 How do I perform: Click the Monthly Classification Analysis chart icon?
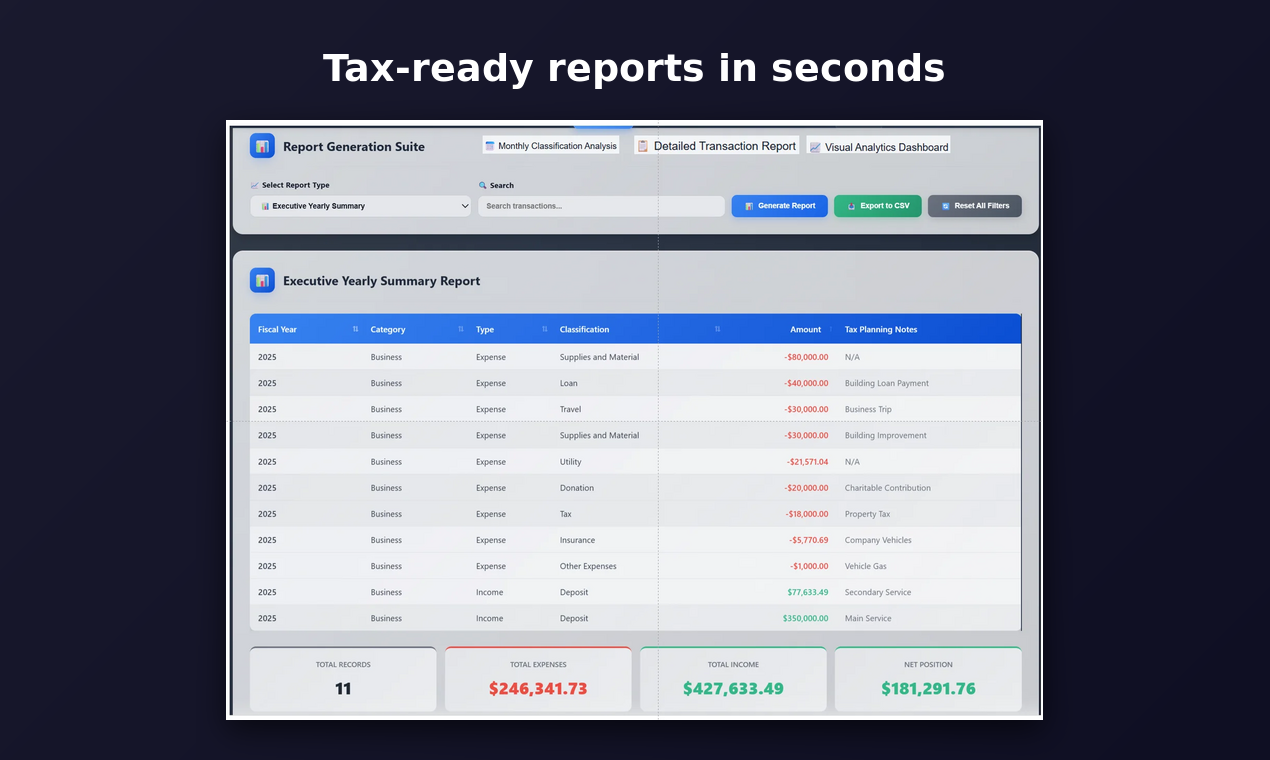pyautogui.click(x=490, y=144)
